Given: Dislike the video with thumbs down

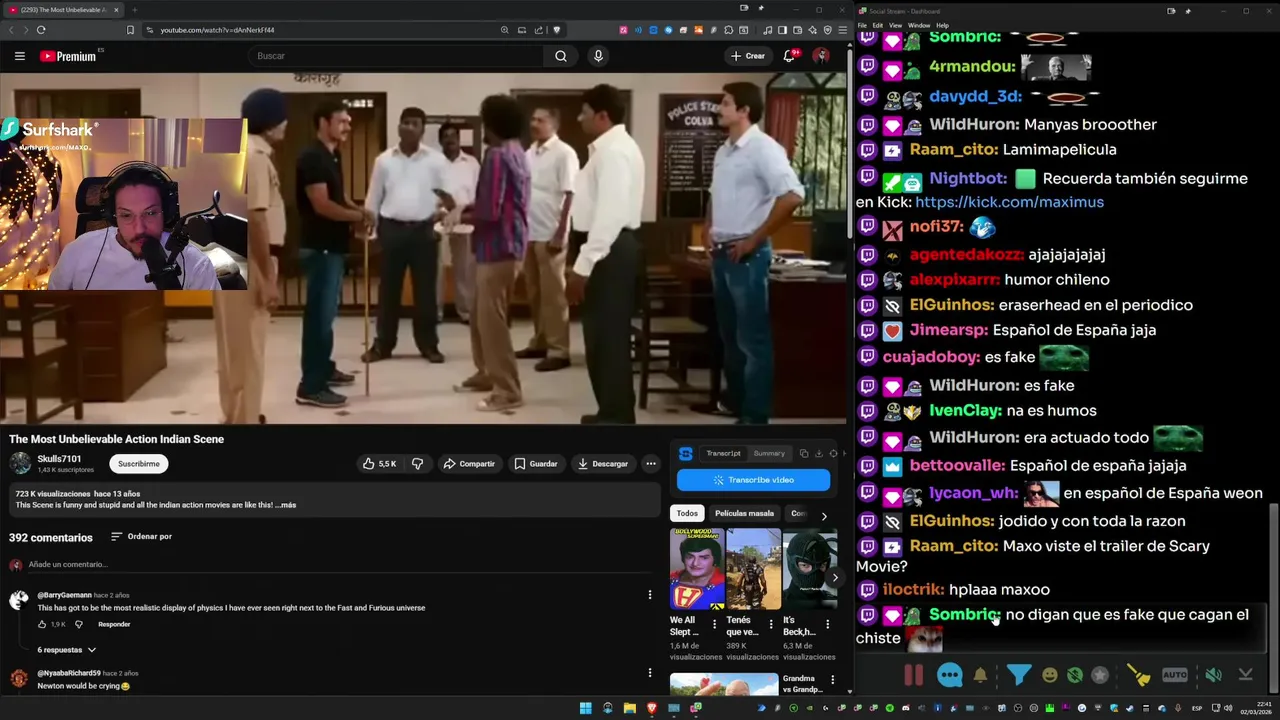Looking at the screenshot, I should coord(417,464).
